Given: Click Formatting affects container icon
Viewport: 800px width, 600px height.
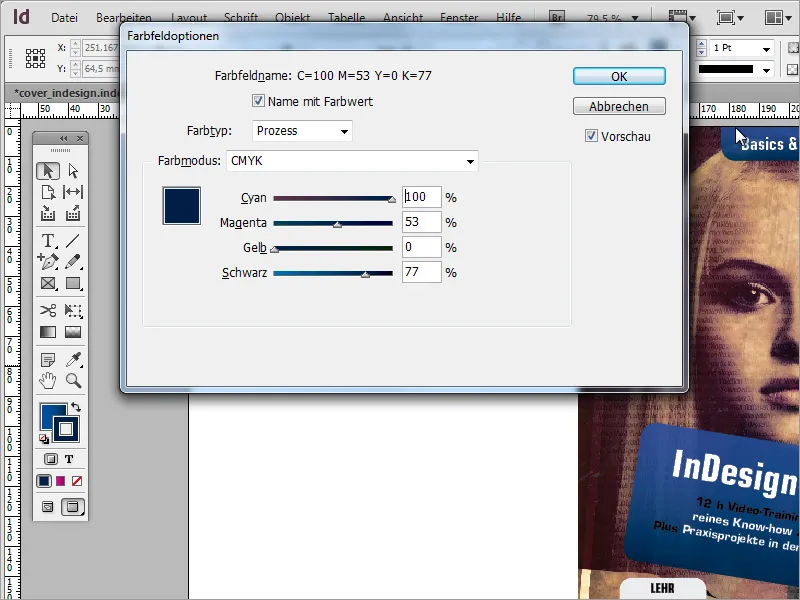Looking at the screenshot, I should 51,459.
